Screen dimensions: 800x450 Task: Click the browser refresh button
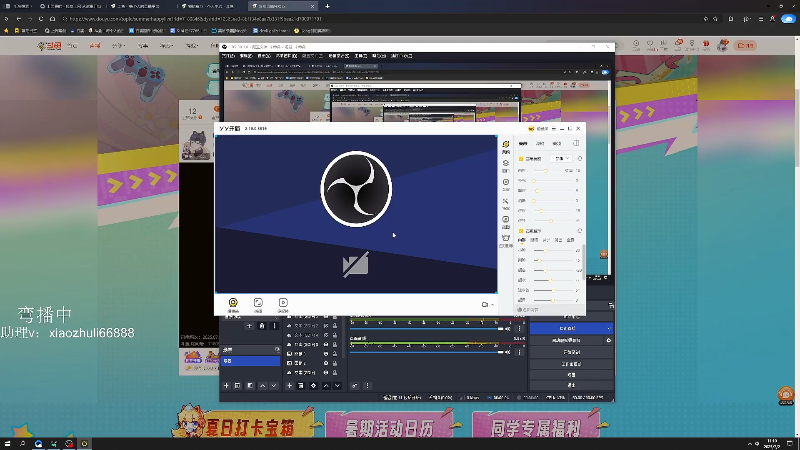pos(41,19)
